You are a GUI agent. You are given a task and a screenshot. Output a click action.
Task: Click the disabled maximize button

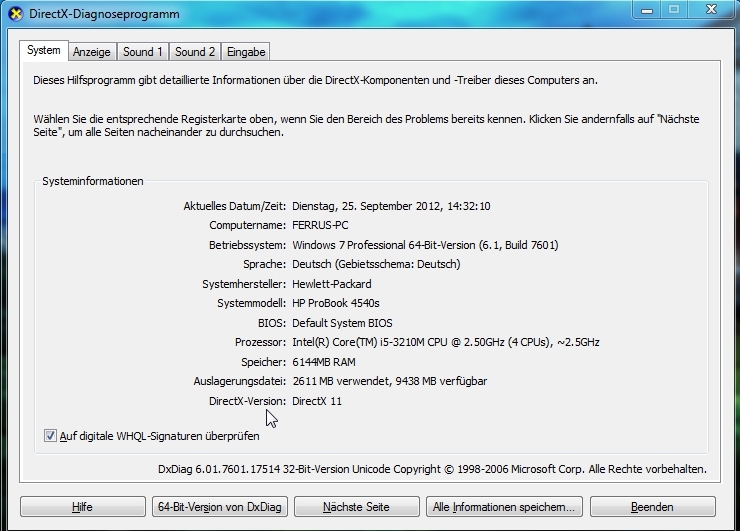click(x=674, y=9)
